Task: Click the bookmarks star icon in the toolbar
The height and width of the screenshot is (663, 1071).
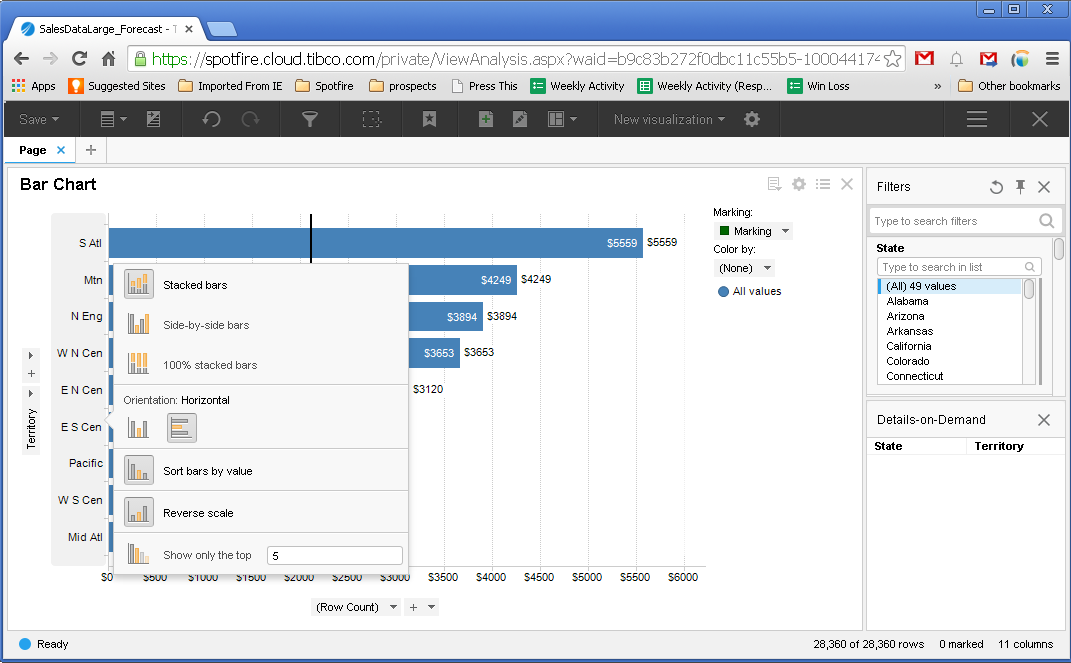Action: (429, 119)
